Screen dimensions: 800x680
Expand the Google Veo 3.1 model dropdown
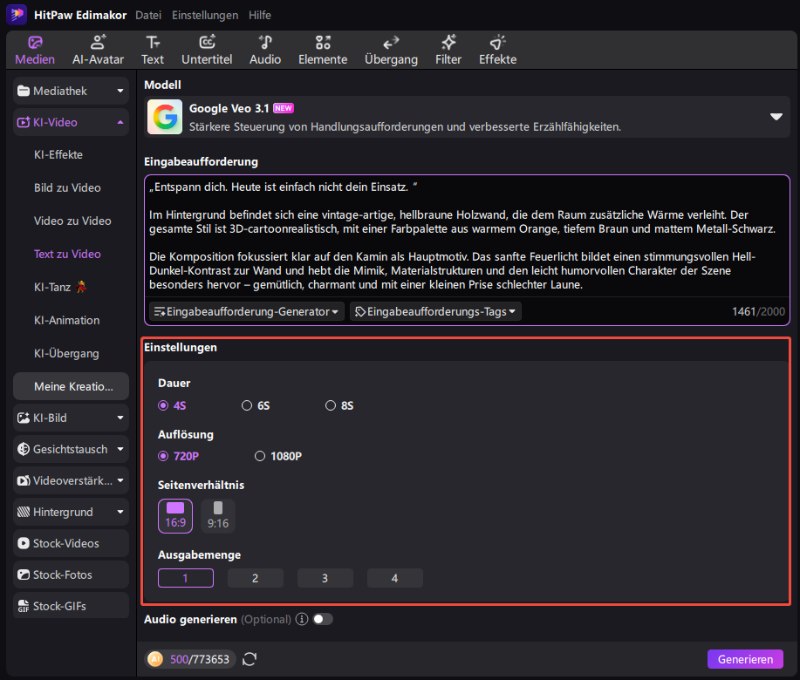(776, 116)
